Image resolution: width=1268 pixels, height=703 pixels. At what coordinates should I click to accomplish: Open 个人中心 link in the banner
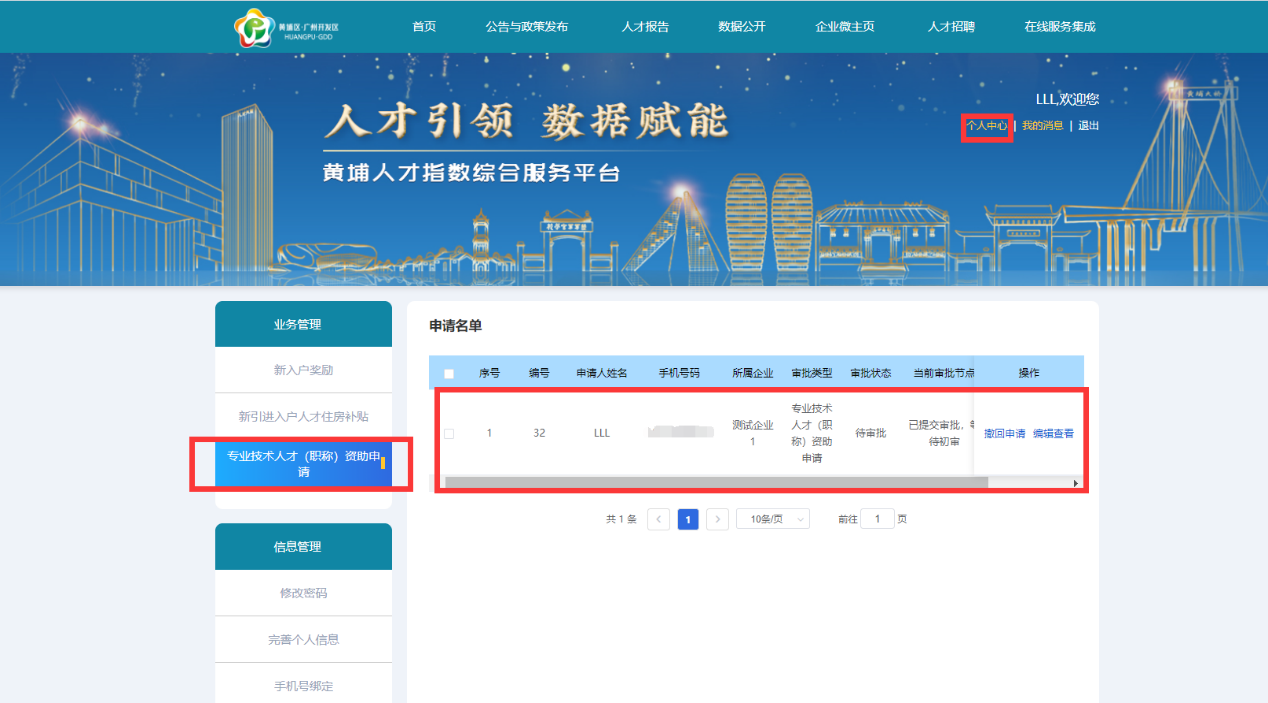point(987,126)
